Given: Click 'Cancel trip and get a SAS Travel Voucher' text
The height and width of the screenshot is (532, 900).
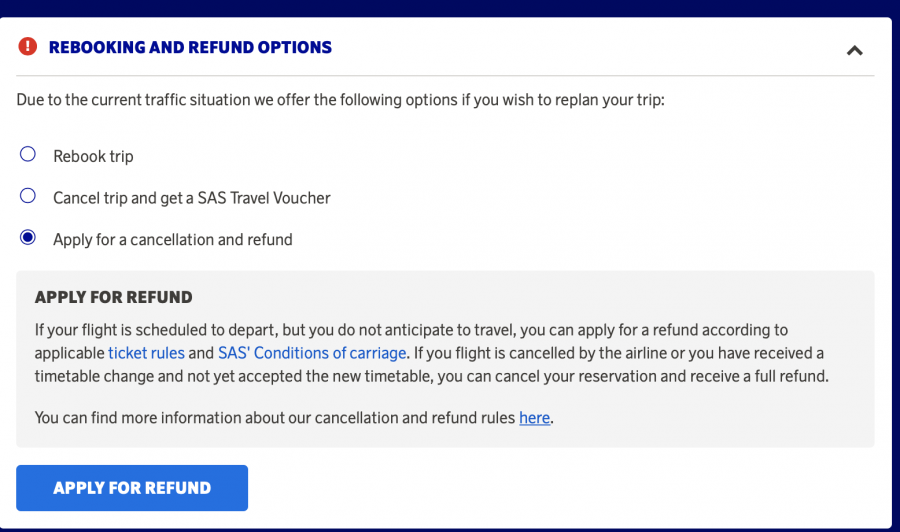Looking at the screenshot, I should [x=191, y=198].
